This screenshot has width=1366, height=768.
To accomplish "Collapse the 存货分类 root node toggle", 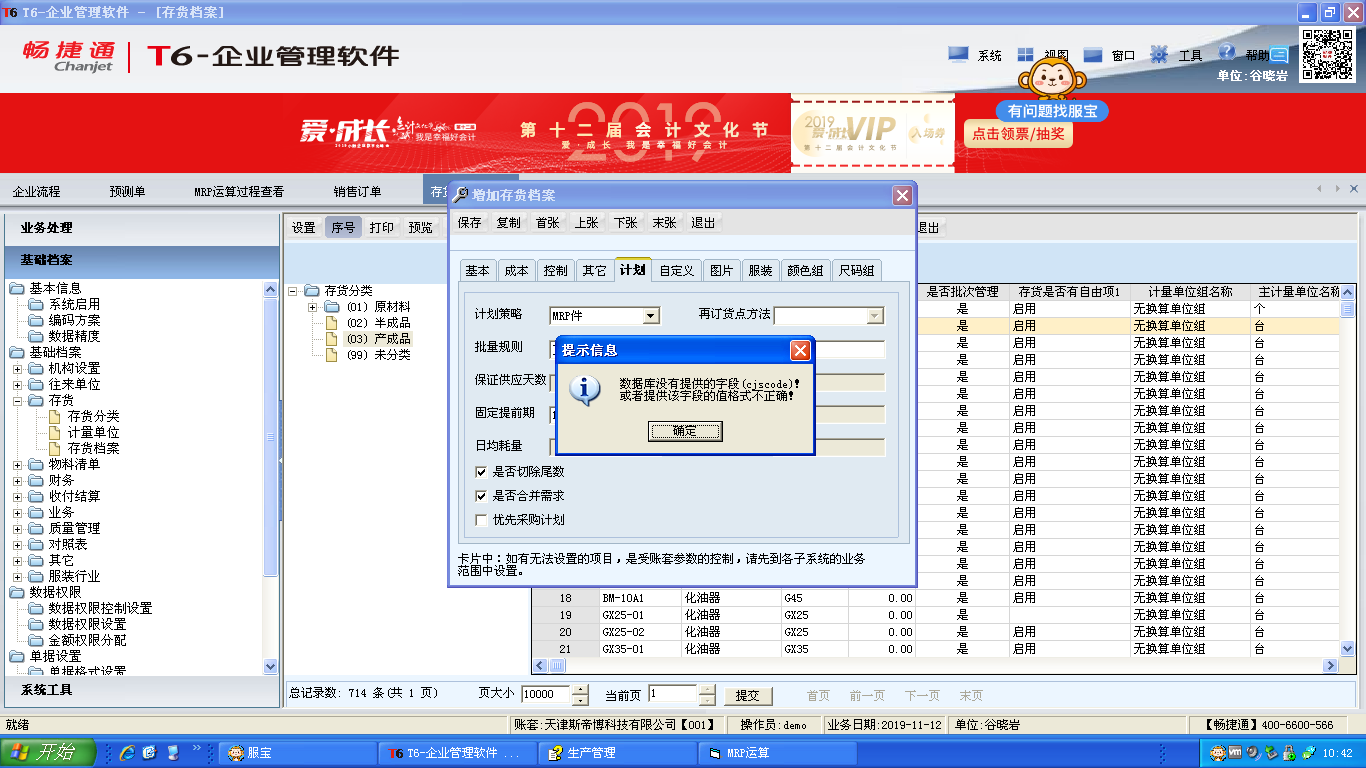I will pyautogui.click(x=293, y=291).
